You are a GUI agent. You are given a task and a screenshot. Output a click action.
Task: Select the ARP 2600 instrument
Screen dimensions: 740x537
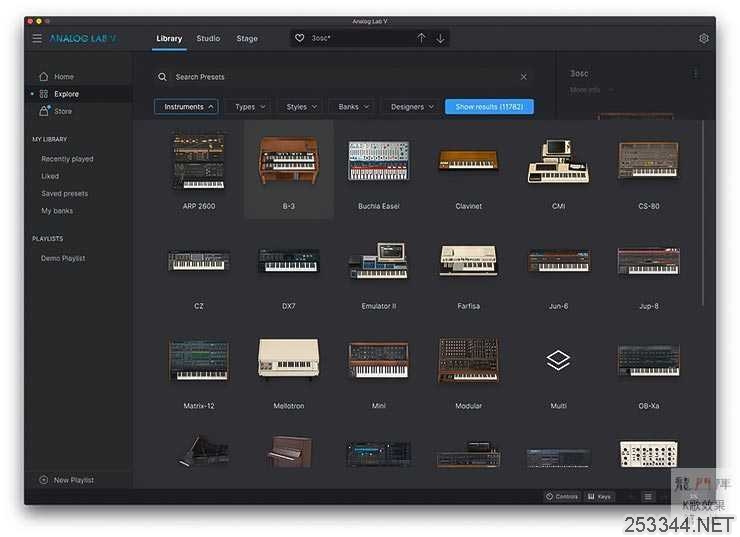click(x=199, y=170)
